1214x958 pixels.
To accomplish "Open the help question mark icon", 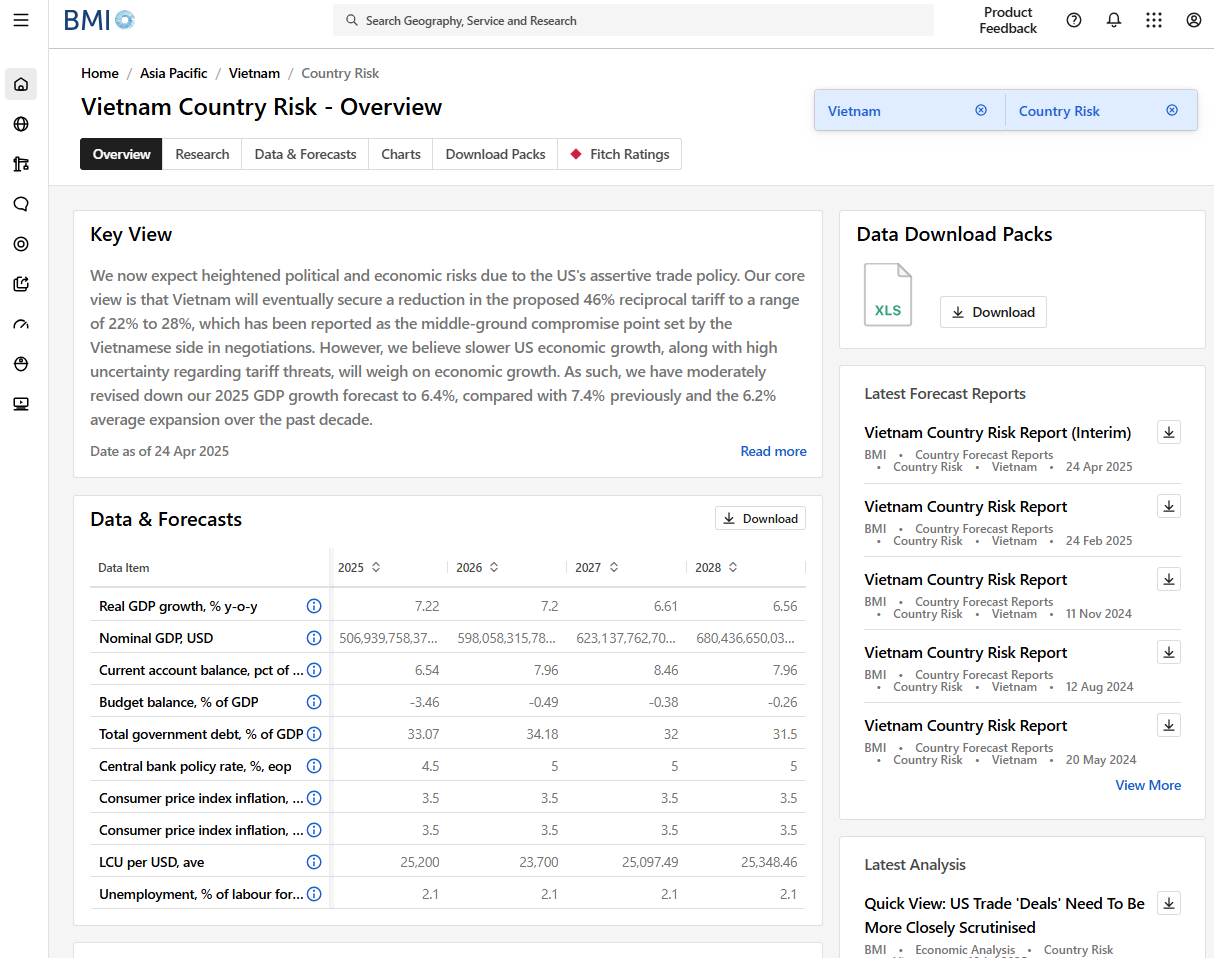I will pos(1074,20).
